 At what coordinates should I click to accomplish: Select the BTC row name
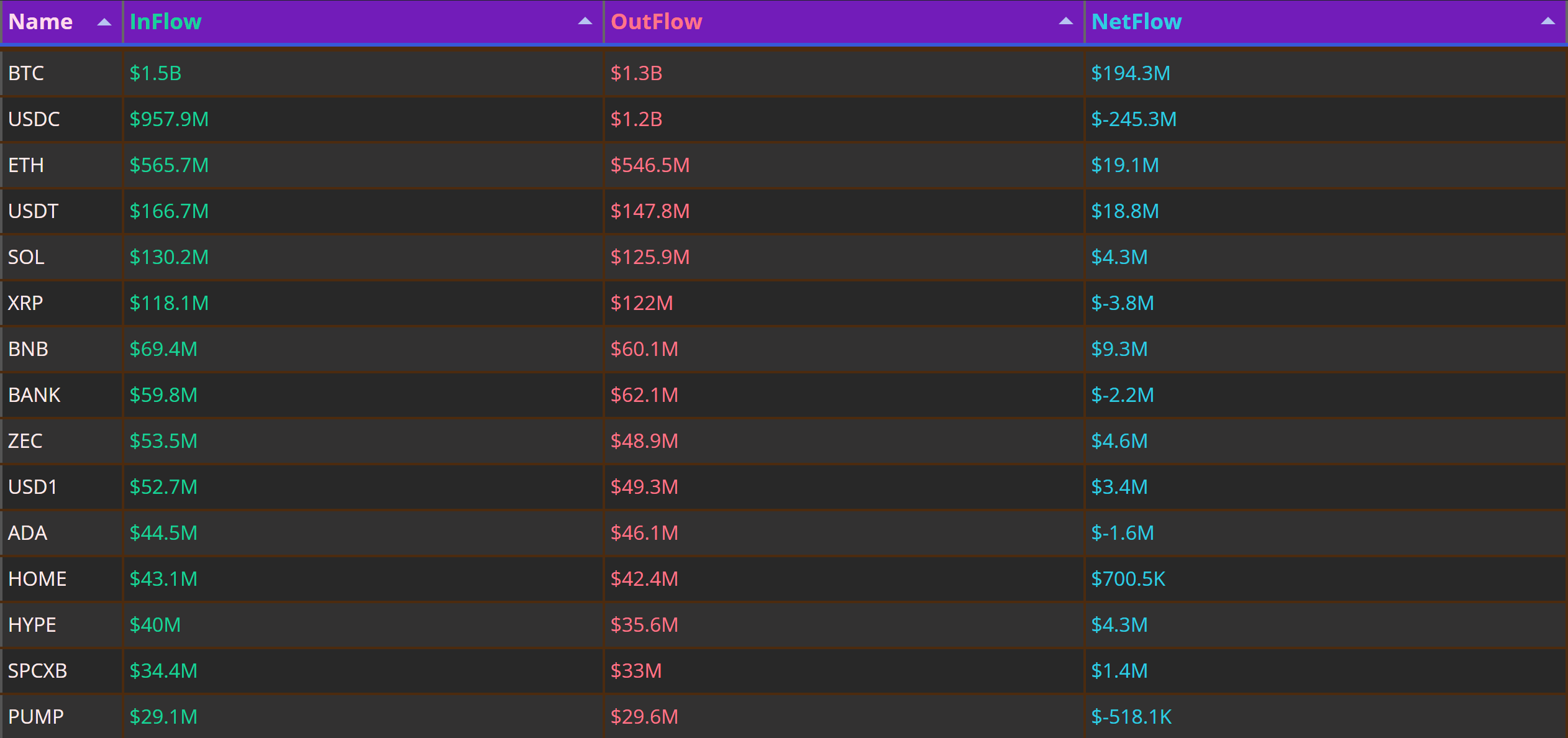click(26, 73)
